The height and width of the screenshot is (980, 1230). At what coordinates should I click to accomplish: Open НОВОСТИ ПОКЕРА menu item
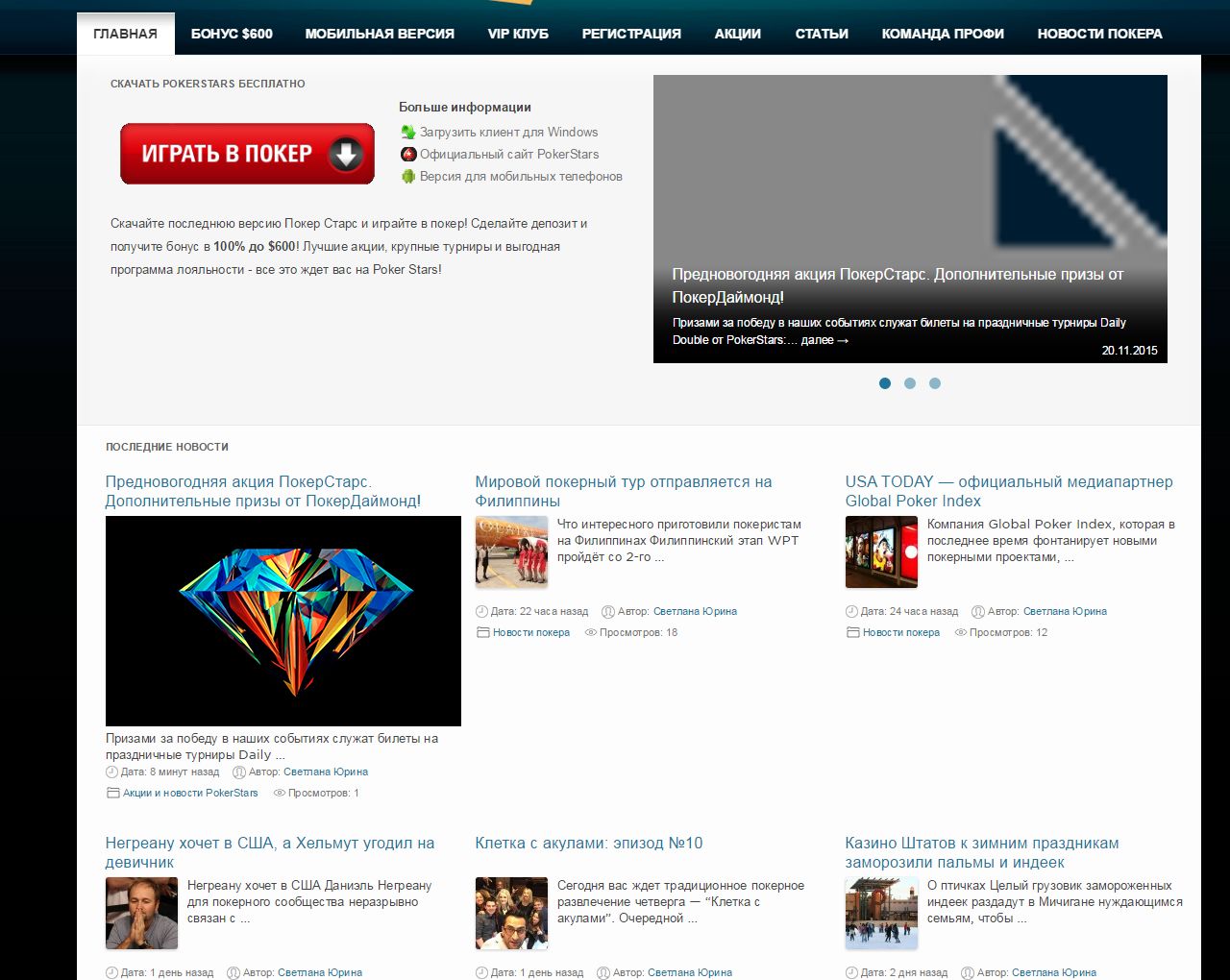coord(1100,34)
